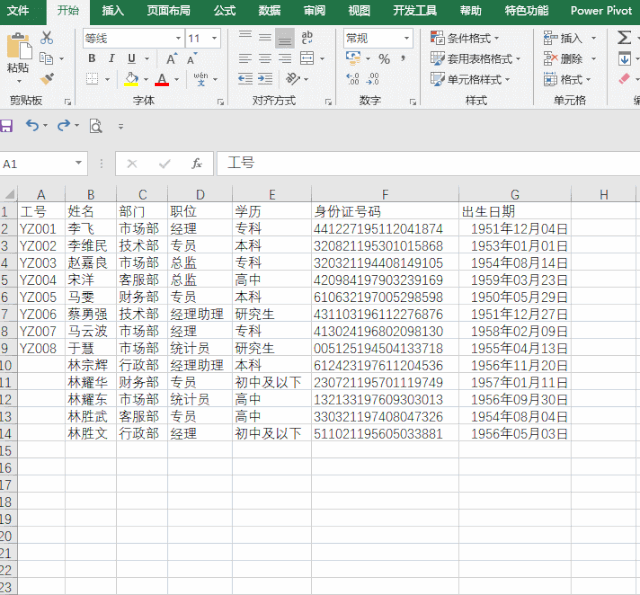
Task: Align text left
Action: tap(245, 59)
